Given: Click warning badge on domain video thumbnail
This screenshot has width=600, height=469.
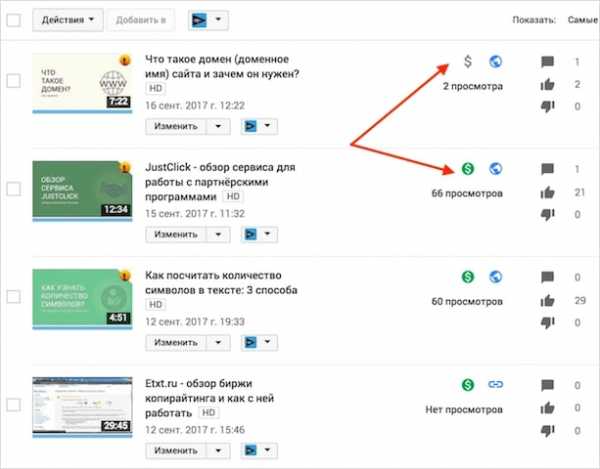Looking at the screenshot, I should 125,59.
